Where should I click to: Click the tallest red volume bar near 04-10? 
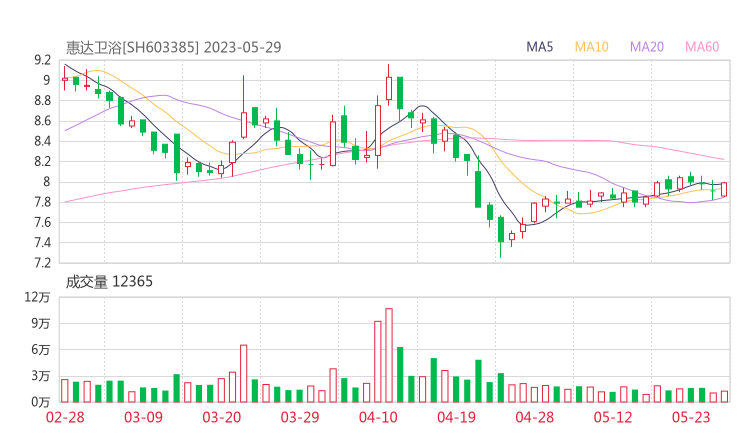point(389,355)
